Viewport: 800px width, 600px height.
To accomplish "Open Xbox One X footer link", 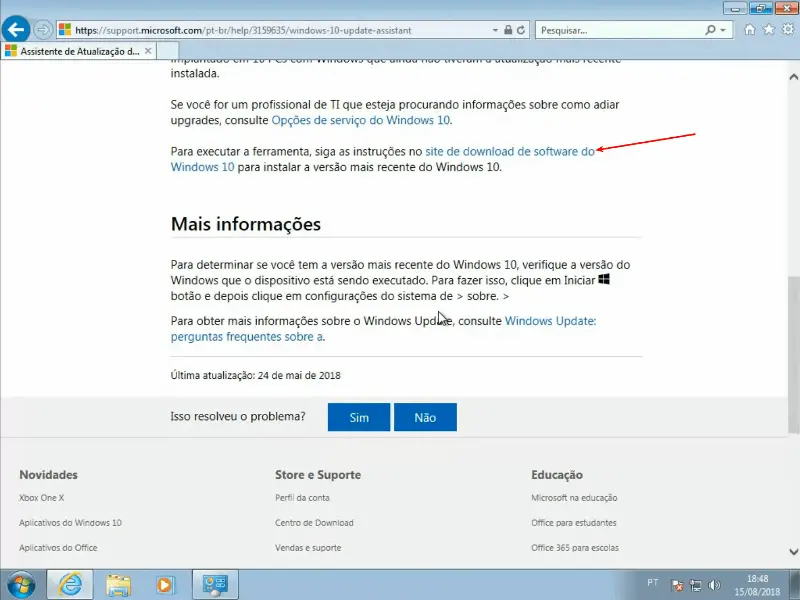I will pos(41,498).
